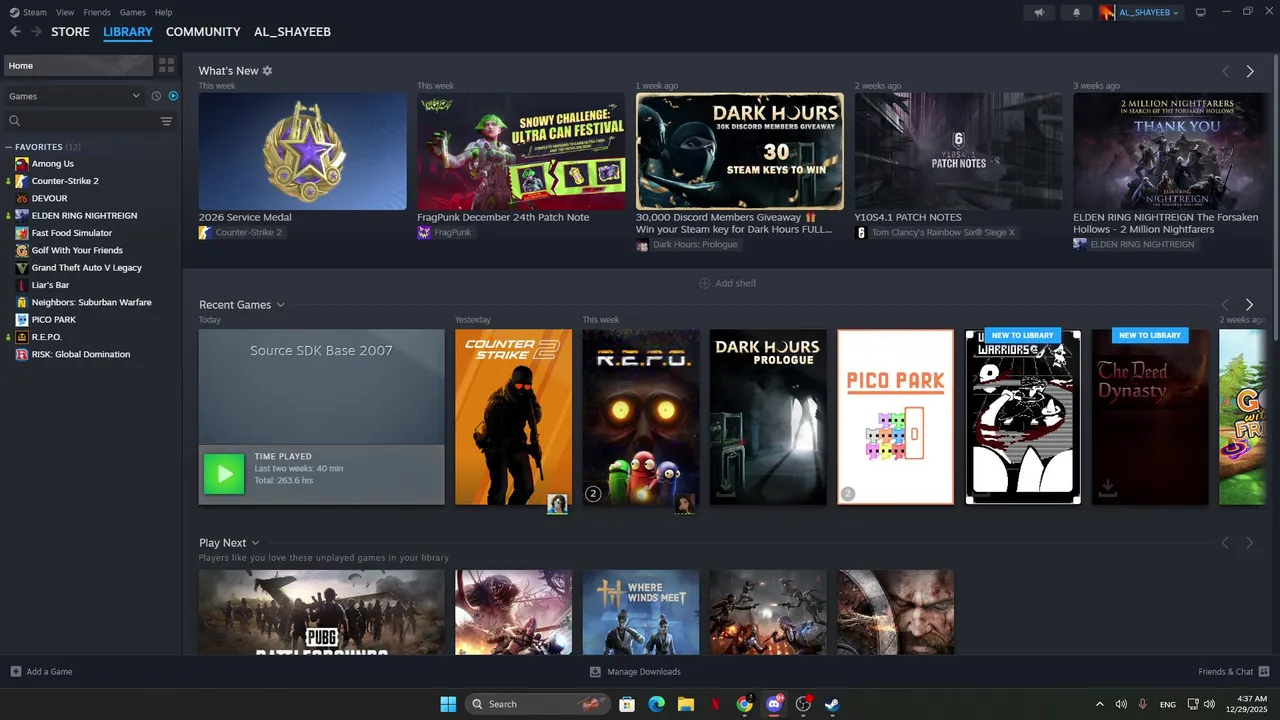Click Add a Game
The width and height of the screenshot is (1280, 720).
tap(42, 672)
